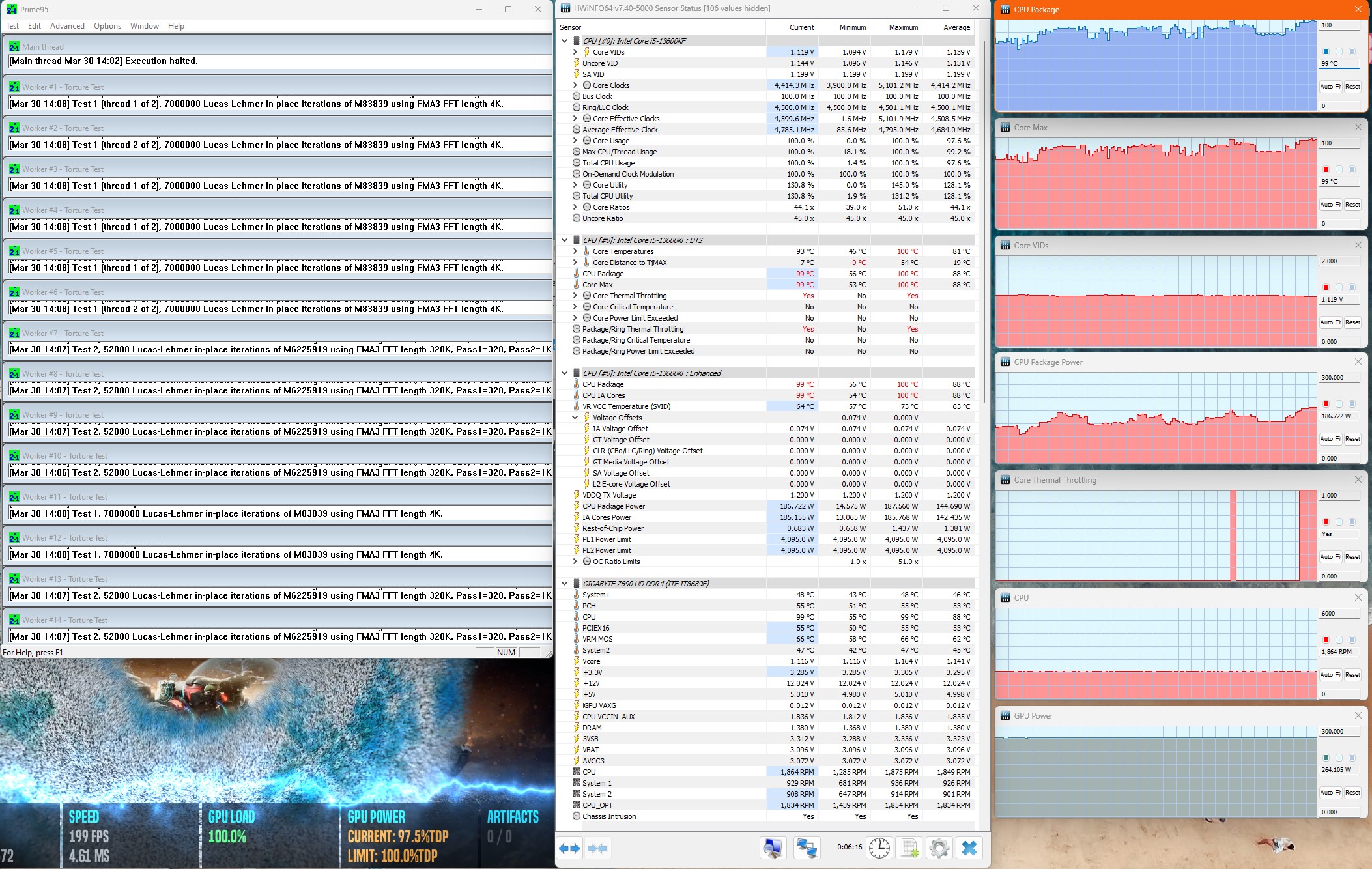Expand the Core Temperatures row
Screen dimensions: 1372x869
(575, 251)
